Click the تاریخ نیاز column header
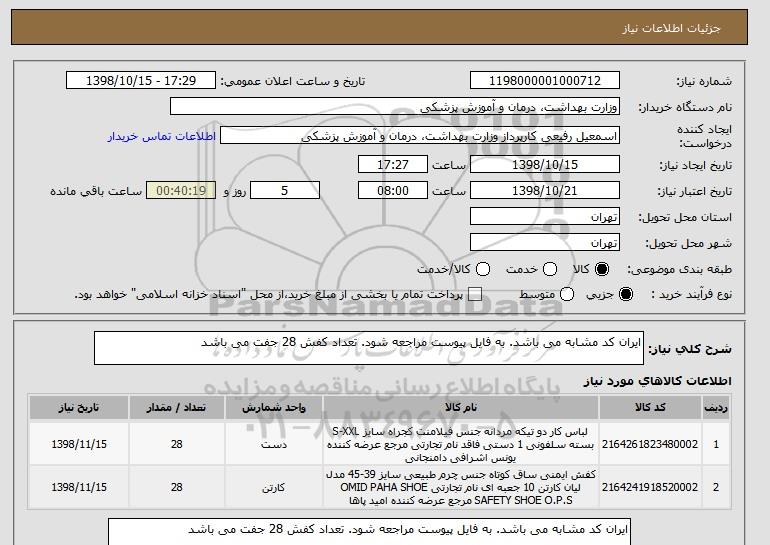The height and width of the screenshot is (545, 770). click(79, 408)
